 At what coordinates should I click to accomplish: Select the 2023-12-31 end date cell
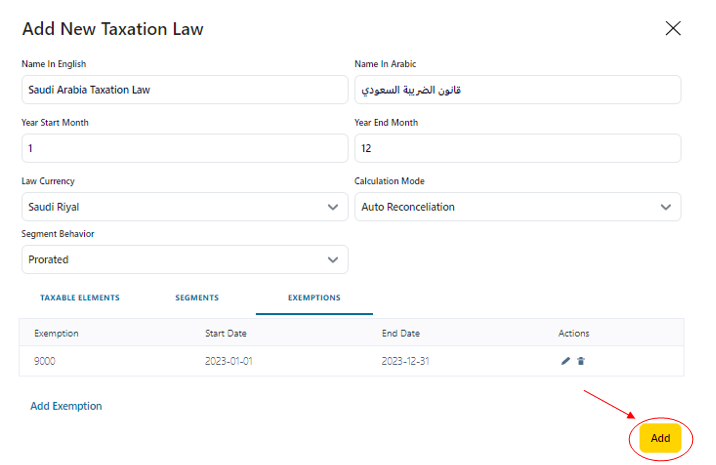click(405, 361)
